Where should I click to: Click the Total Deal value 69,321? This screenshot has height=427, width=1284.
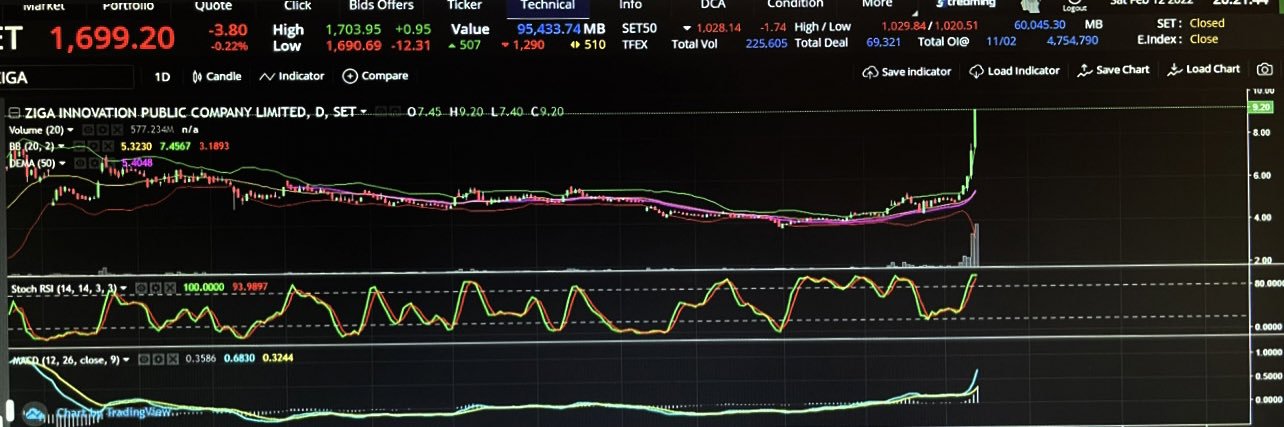pyautogui.click(x=884, y=42)
